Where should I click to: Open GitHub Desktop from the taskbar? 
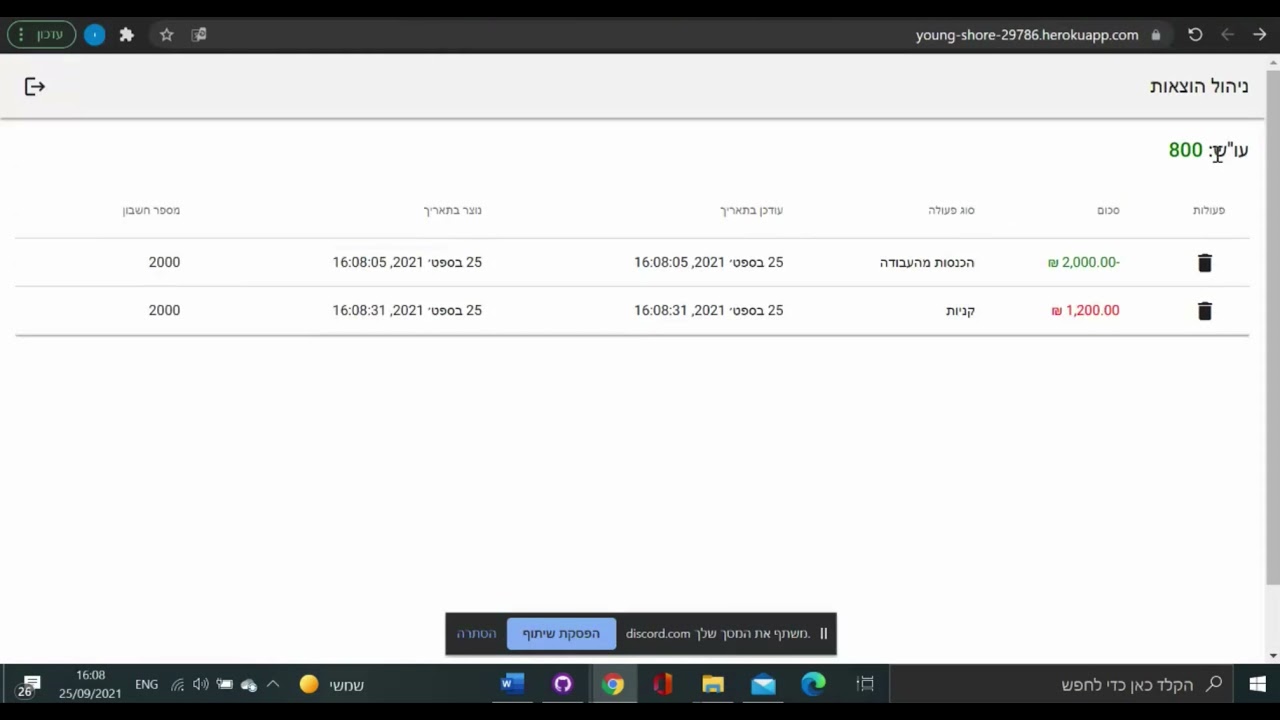[x=562, y=685]
